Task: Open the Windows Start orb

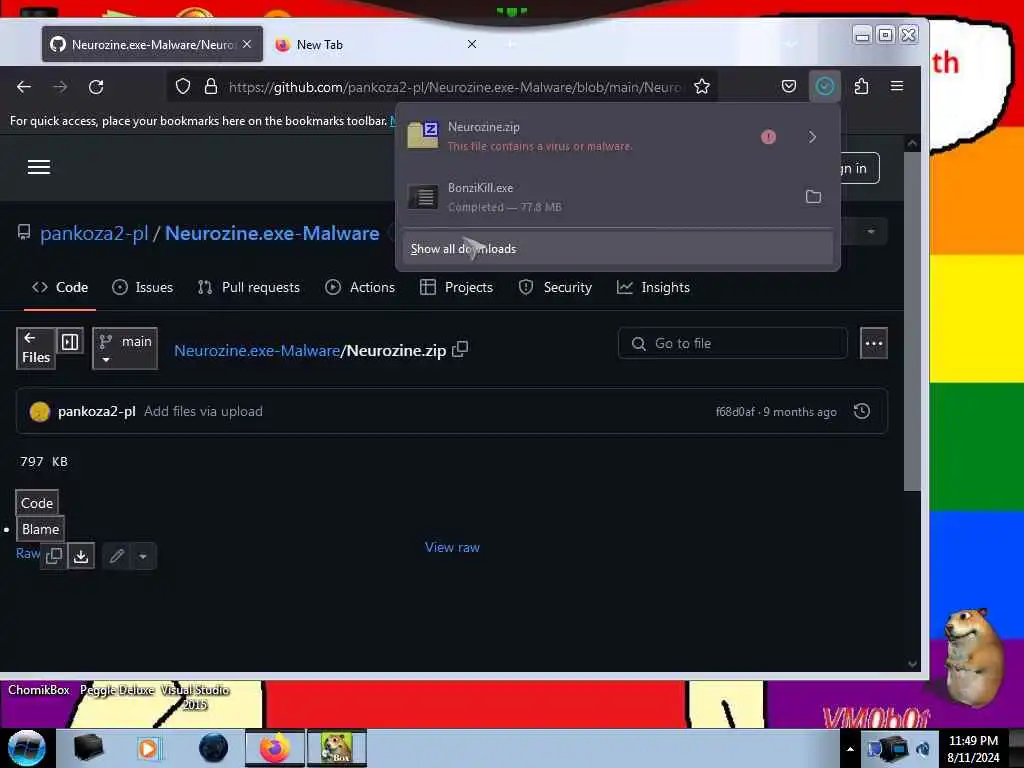Action: pyautogui.click(x=26, y=748)
